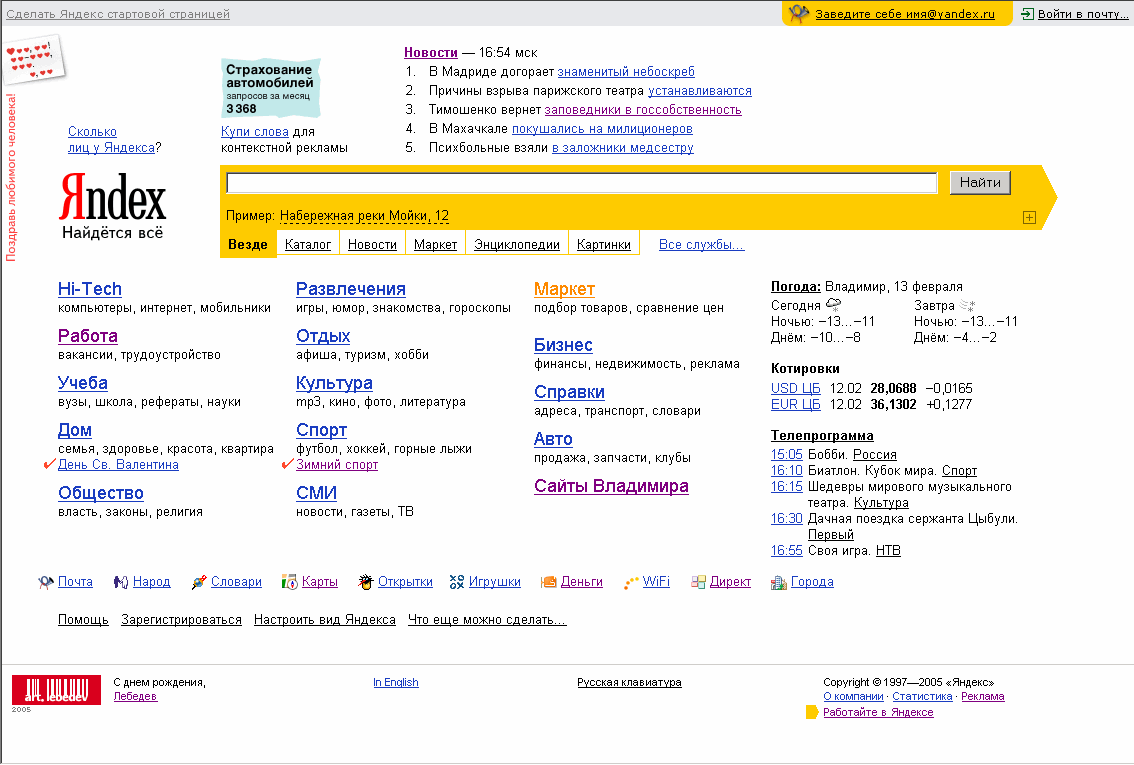The width and height of the screenshot is (1134, 765).
Task: Click the Почта mail icon
Action: [46, 582]
